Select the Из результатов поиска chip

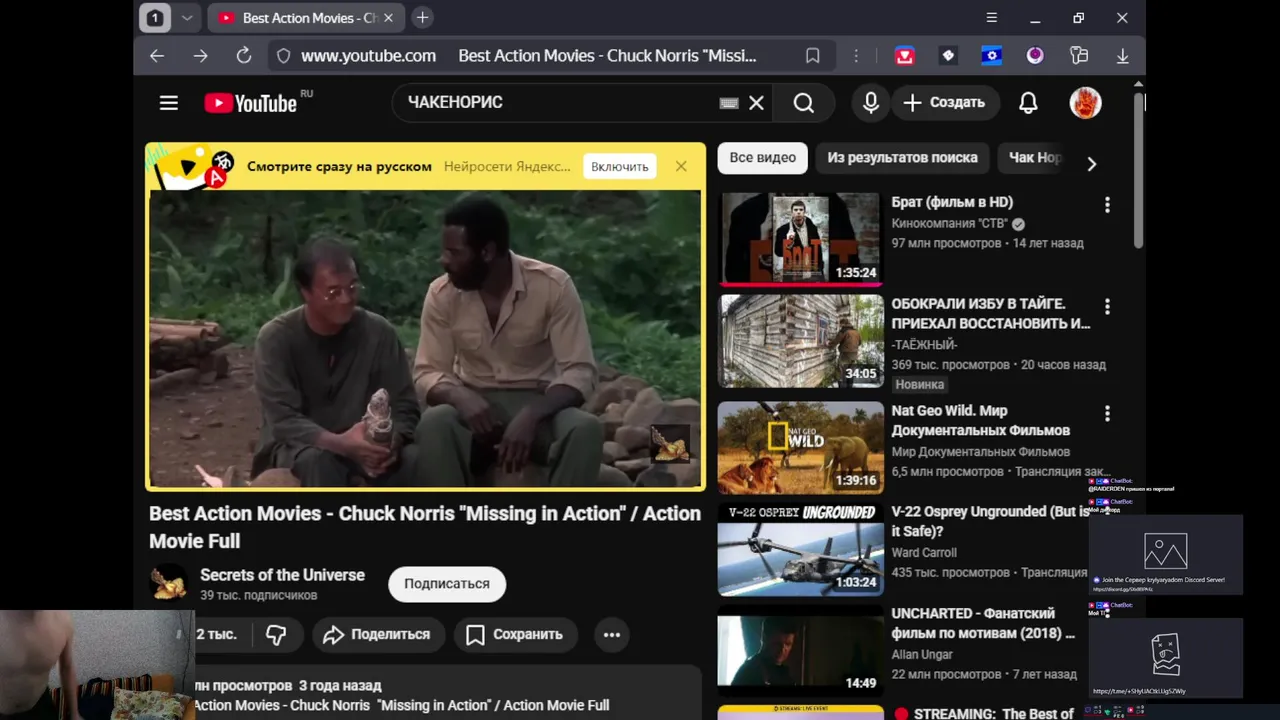[x=903, y=158]
